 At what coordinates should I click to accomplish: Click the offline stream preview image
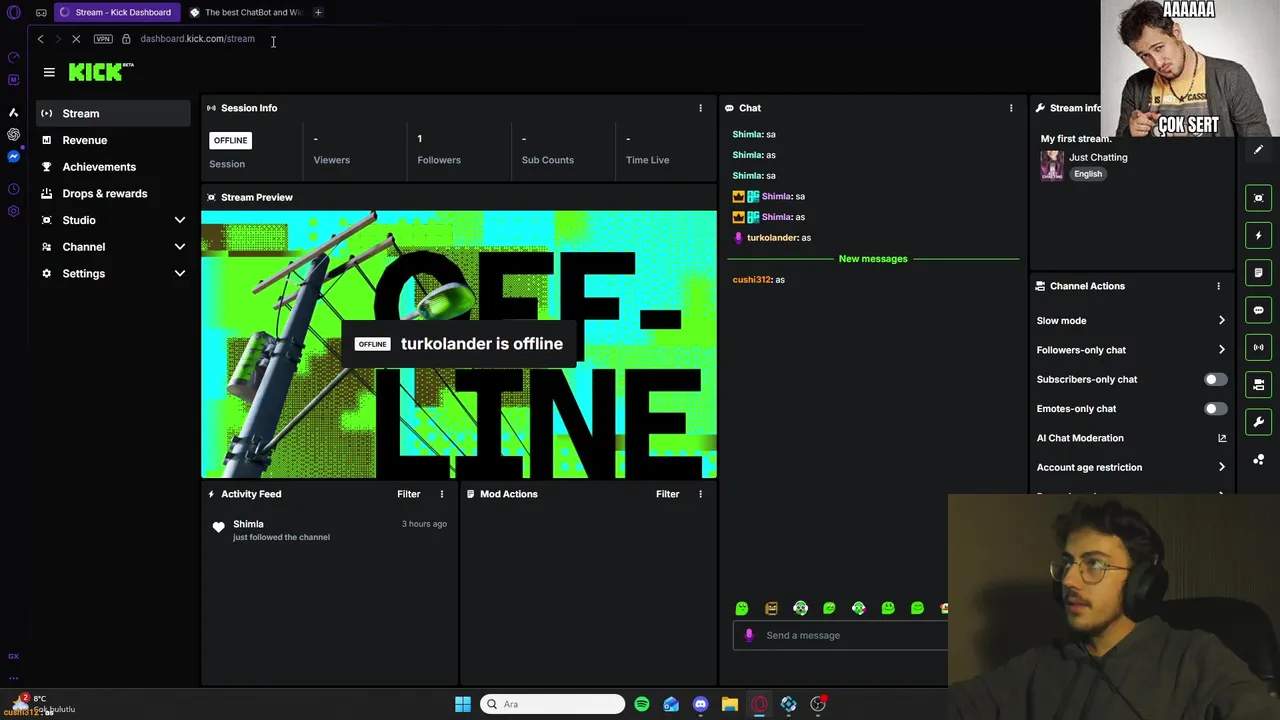tap(459, 344)
